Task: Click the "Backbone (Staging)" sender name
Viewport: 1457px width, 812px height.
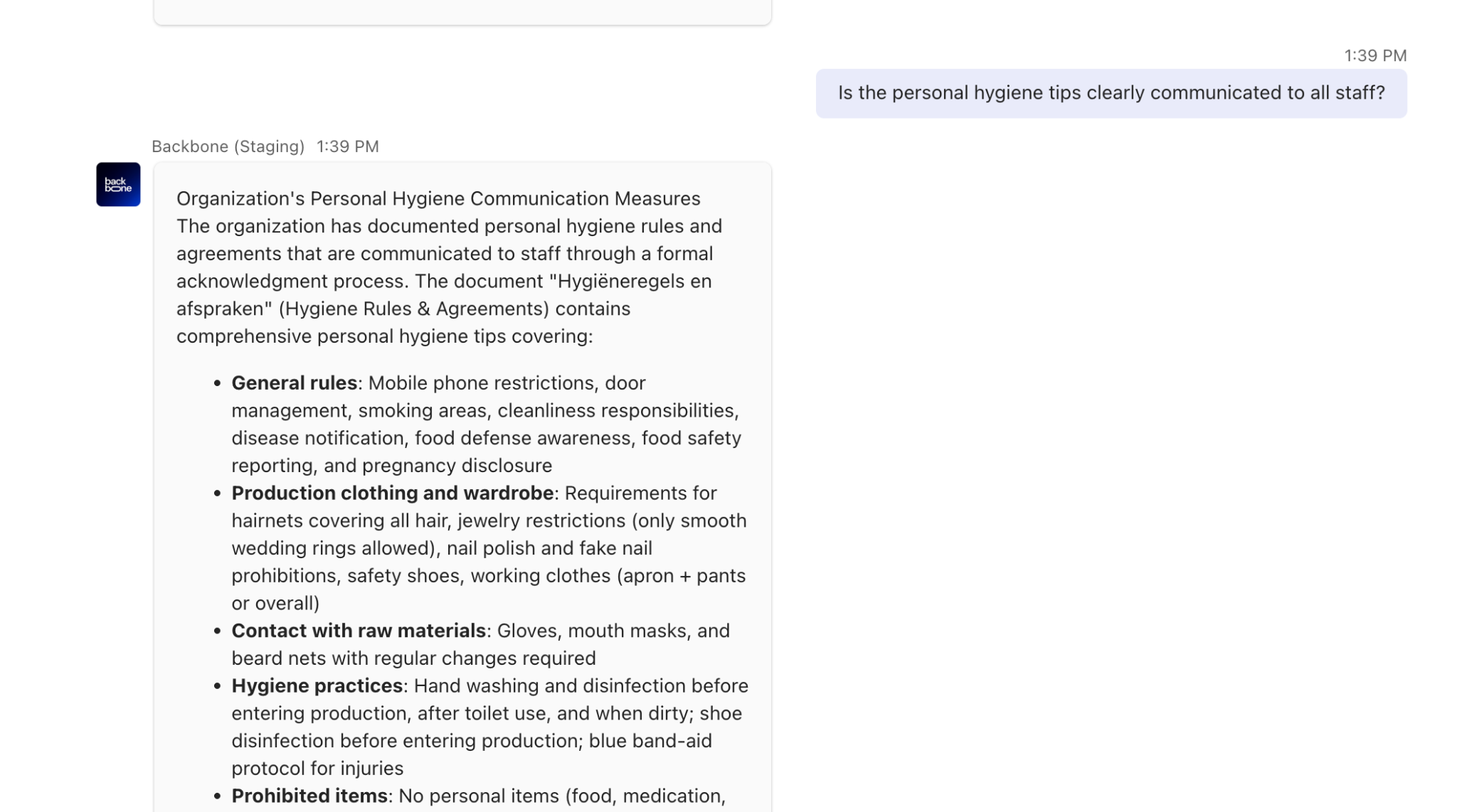Action: [228, 146]
